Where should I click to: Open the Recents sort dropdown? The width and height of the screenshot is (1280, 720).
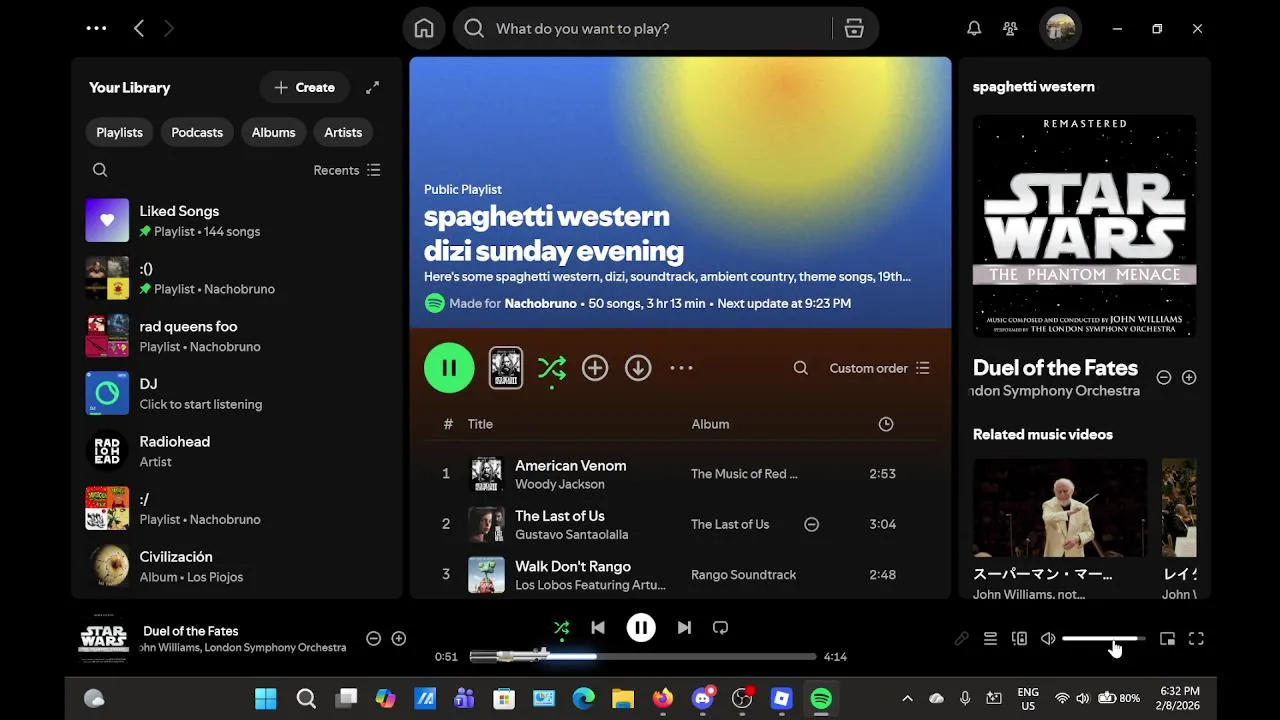(x=347, y=170)
